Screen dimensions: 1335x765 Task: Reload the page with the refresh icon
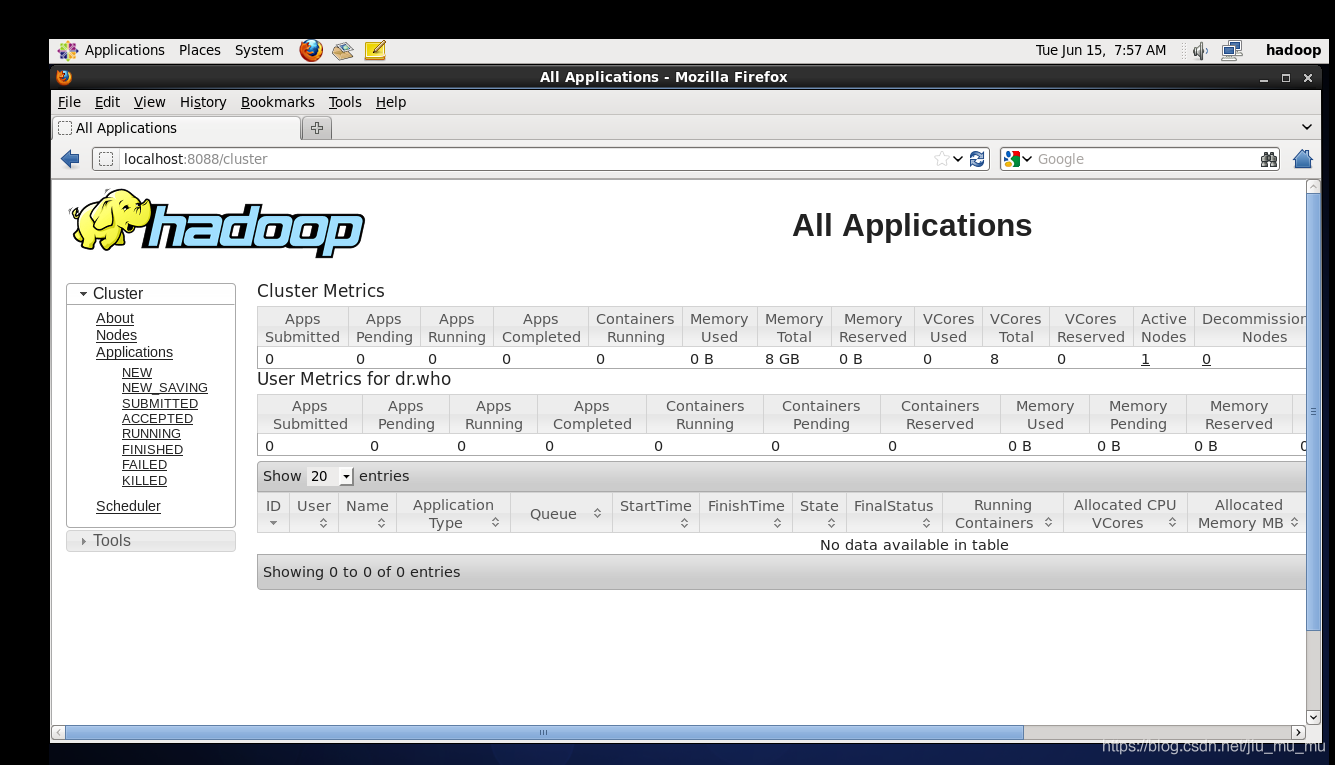978,159
